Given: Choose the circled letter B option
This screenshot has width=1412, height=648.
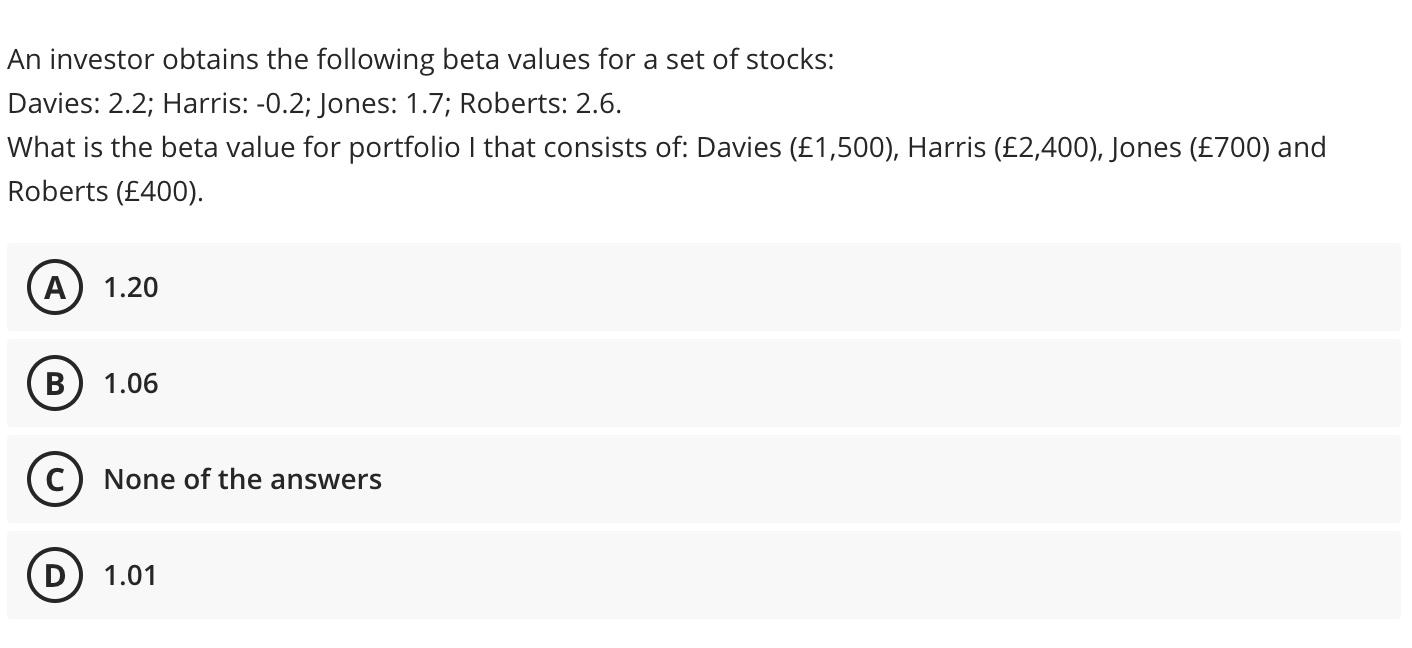Looking at the screenshot, I should click(55, 383).
